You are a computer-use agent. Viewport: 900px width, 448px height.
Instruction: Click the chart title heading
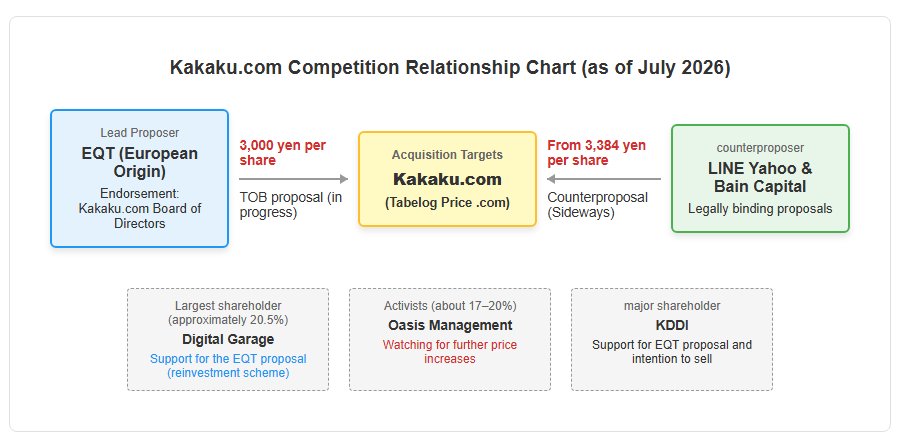click(450, 68)
